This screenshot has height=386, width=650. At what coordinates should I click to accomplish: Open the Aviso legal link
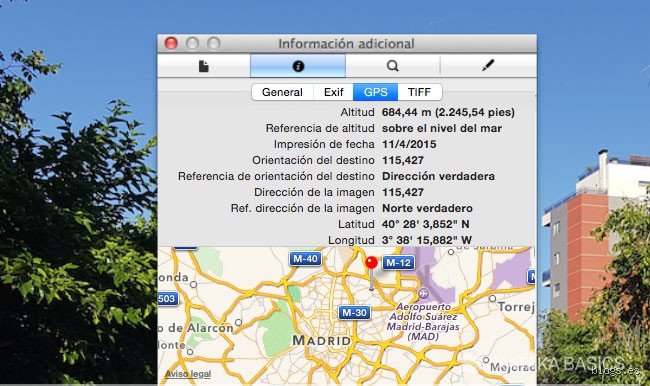188,374
